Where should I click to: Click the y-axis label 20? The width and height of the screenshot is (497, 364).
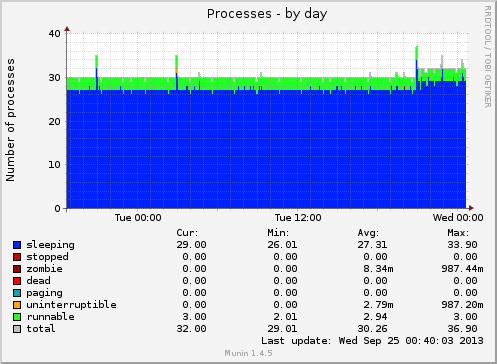point(55,122)
